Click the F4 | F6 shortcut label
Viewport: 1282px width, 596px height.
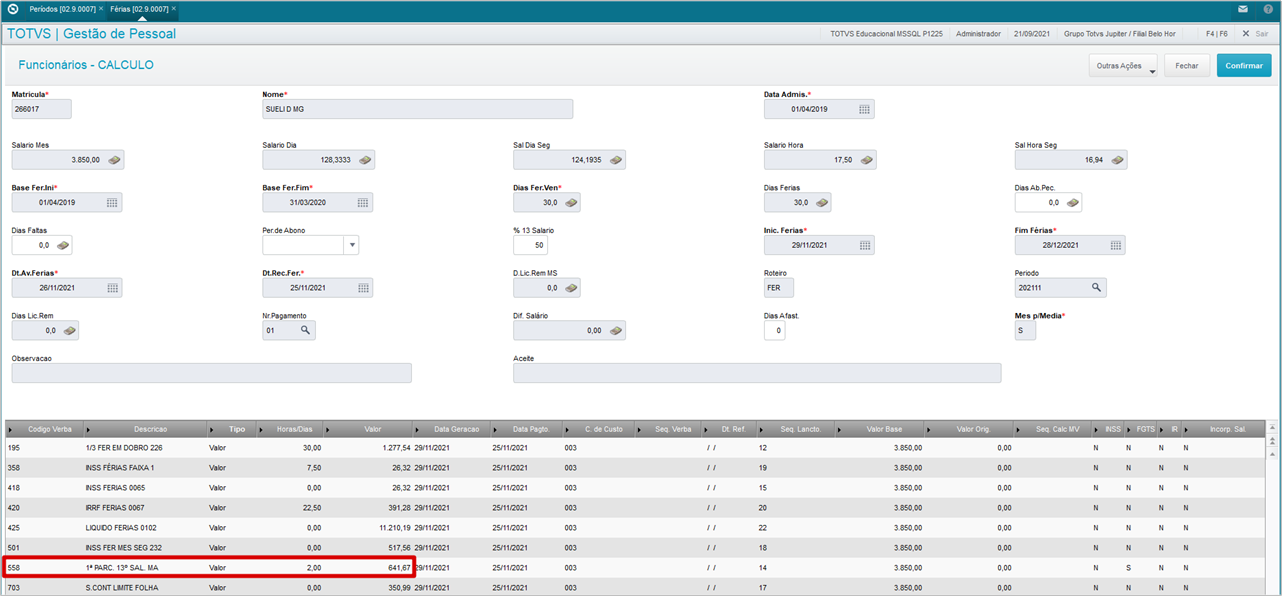(1216, 33)
